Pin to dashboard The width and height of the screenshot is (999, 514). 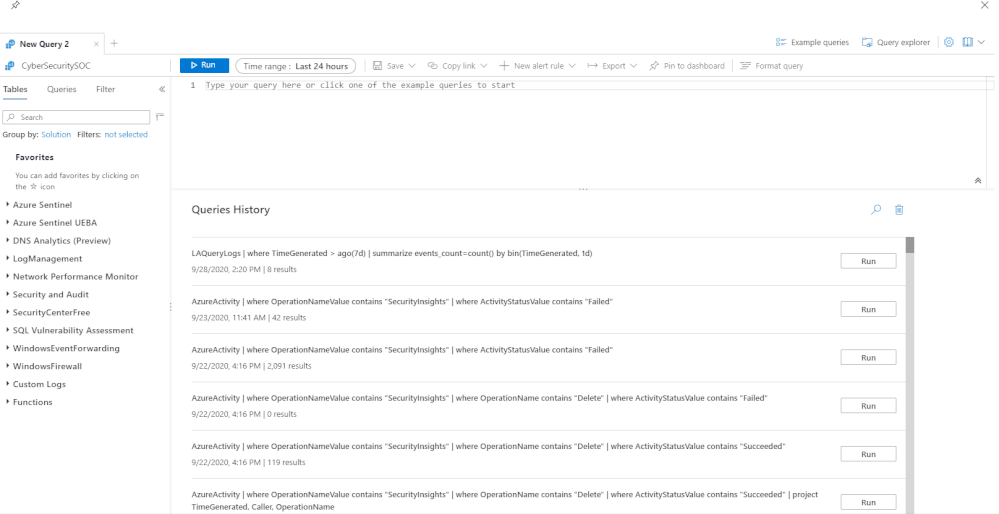pos(687,66)
